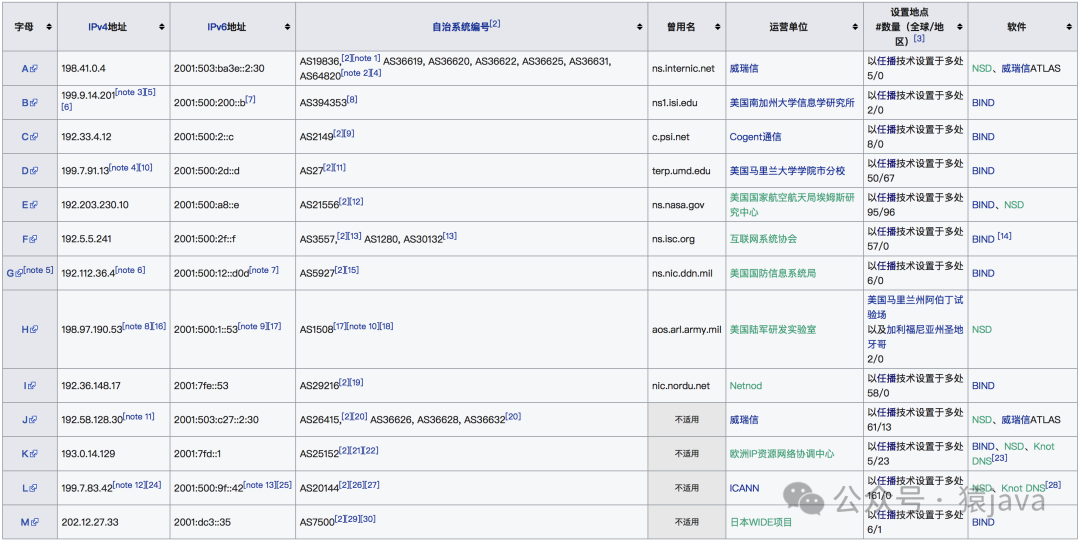The width and height of the screenshot is (1080, 543).
Task: Open external link icon beside letter D
Action: [x=34, y=171]
